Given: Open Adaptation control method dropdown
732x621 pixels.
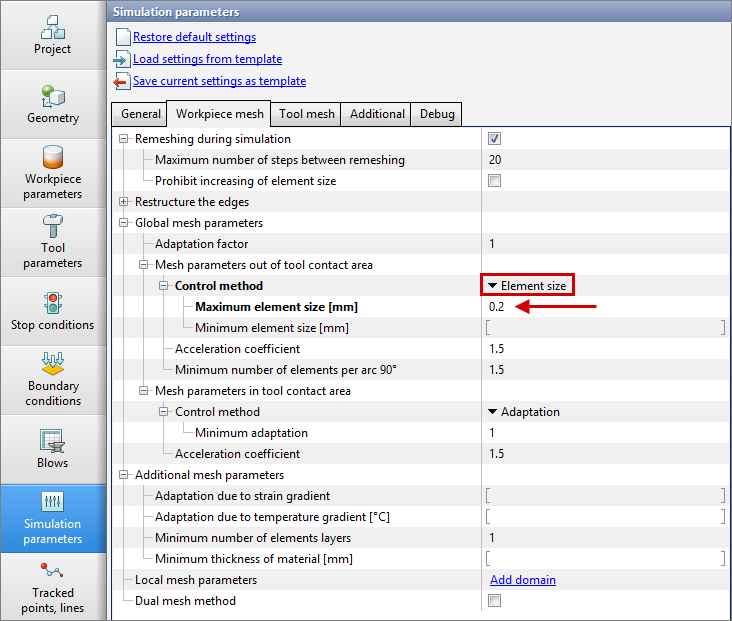Looking at the screenshot, I should [524, 412].
